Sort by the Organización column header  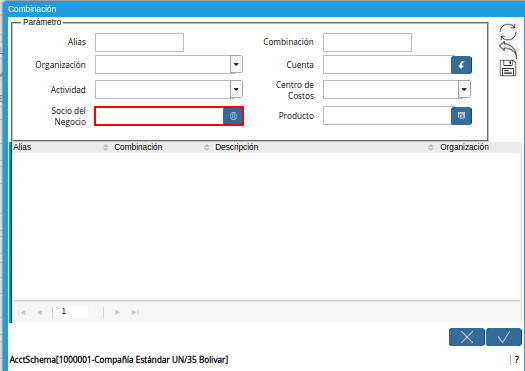(x=464, y=147)
